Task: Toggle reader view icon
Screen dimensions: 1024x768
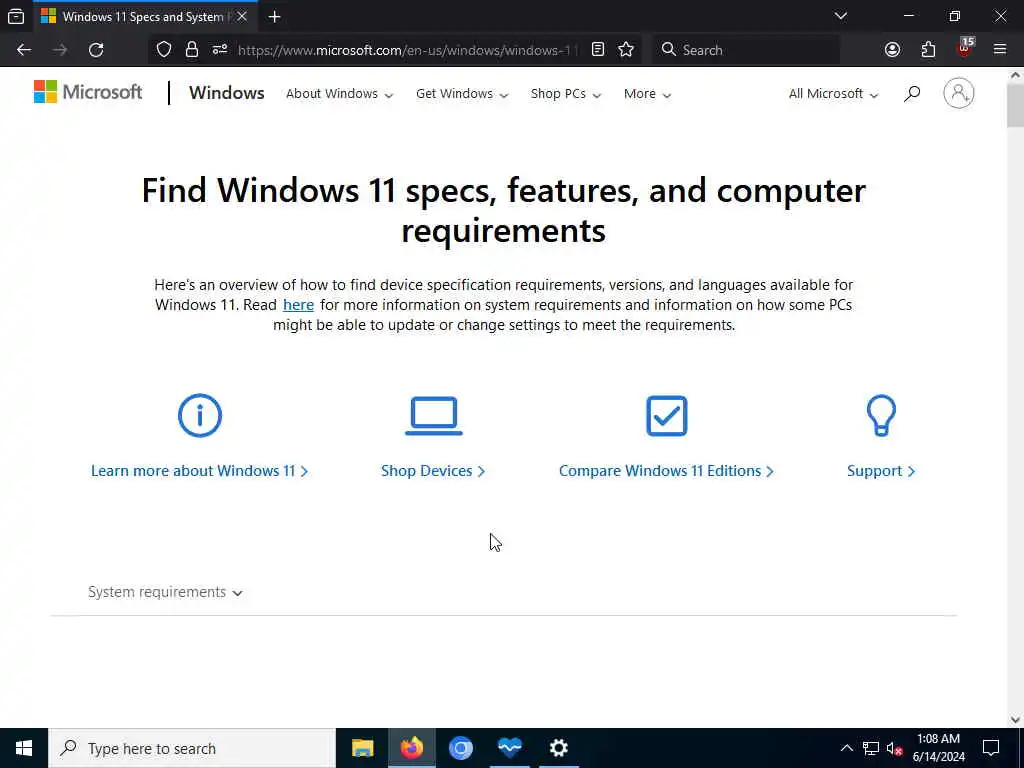Action: coord(598,50)
